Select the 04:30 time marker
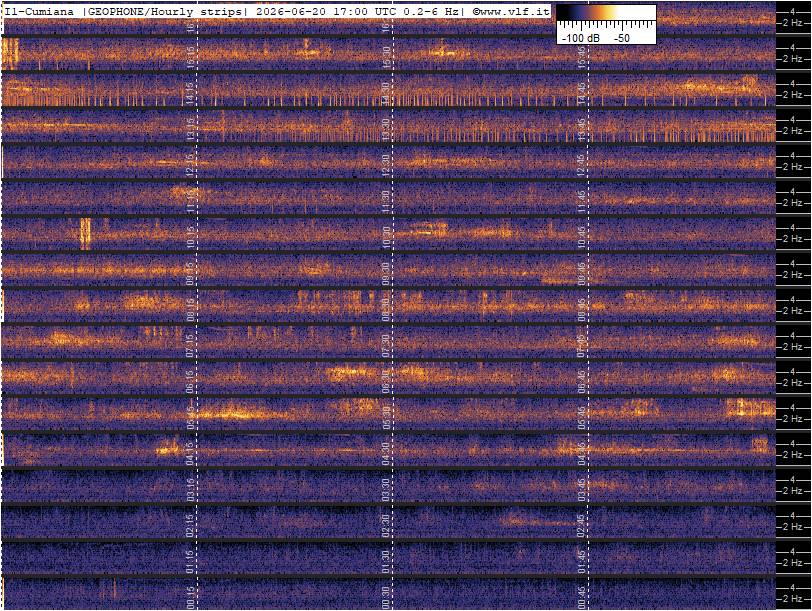This screenshot has height=611, width=812. click(x=386, y=454)
